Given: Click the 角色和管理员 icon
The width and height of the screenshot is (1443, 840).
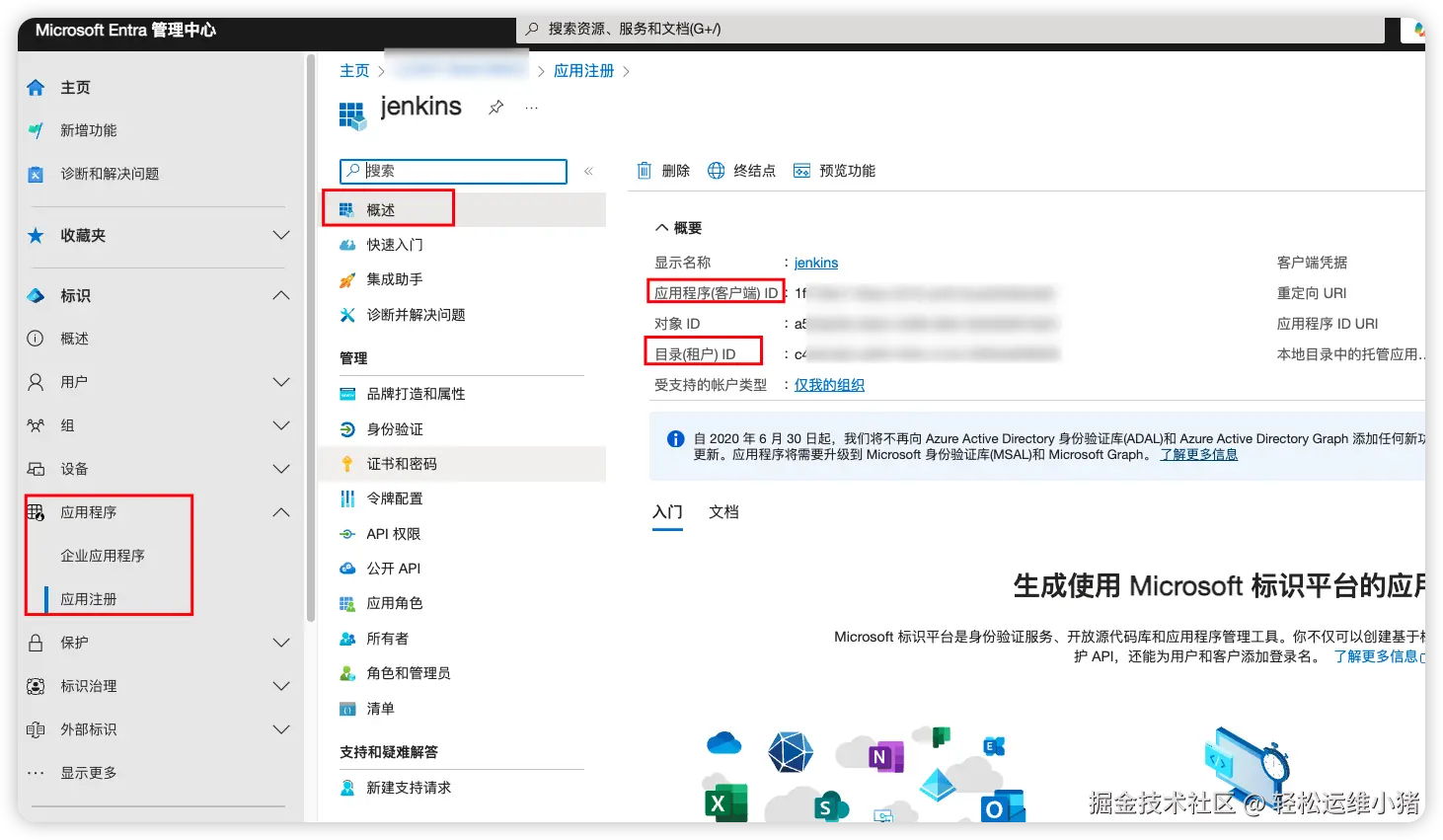Looking at the screenshot, I should (x=347, y=673).
